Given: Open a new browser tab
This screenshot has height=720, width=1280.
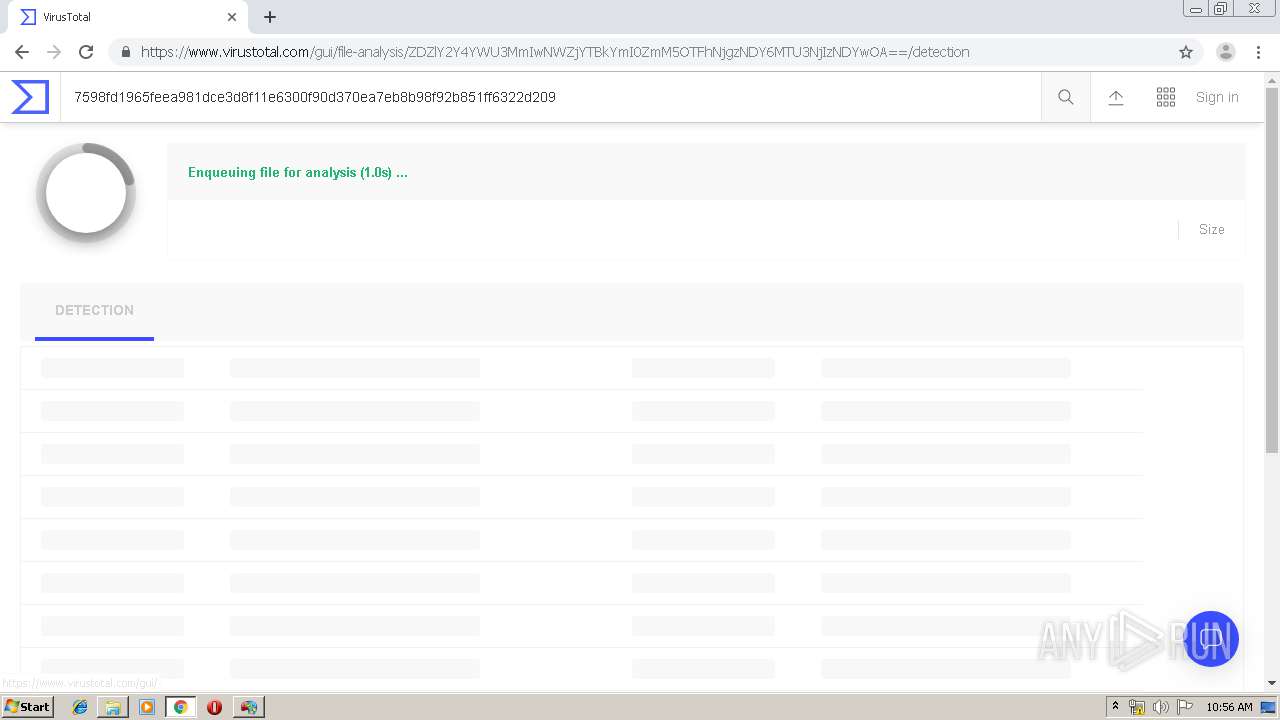Looking at the screenshot, I should pyautogui.click(x=270, y=17).
